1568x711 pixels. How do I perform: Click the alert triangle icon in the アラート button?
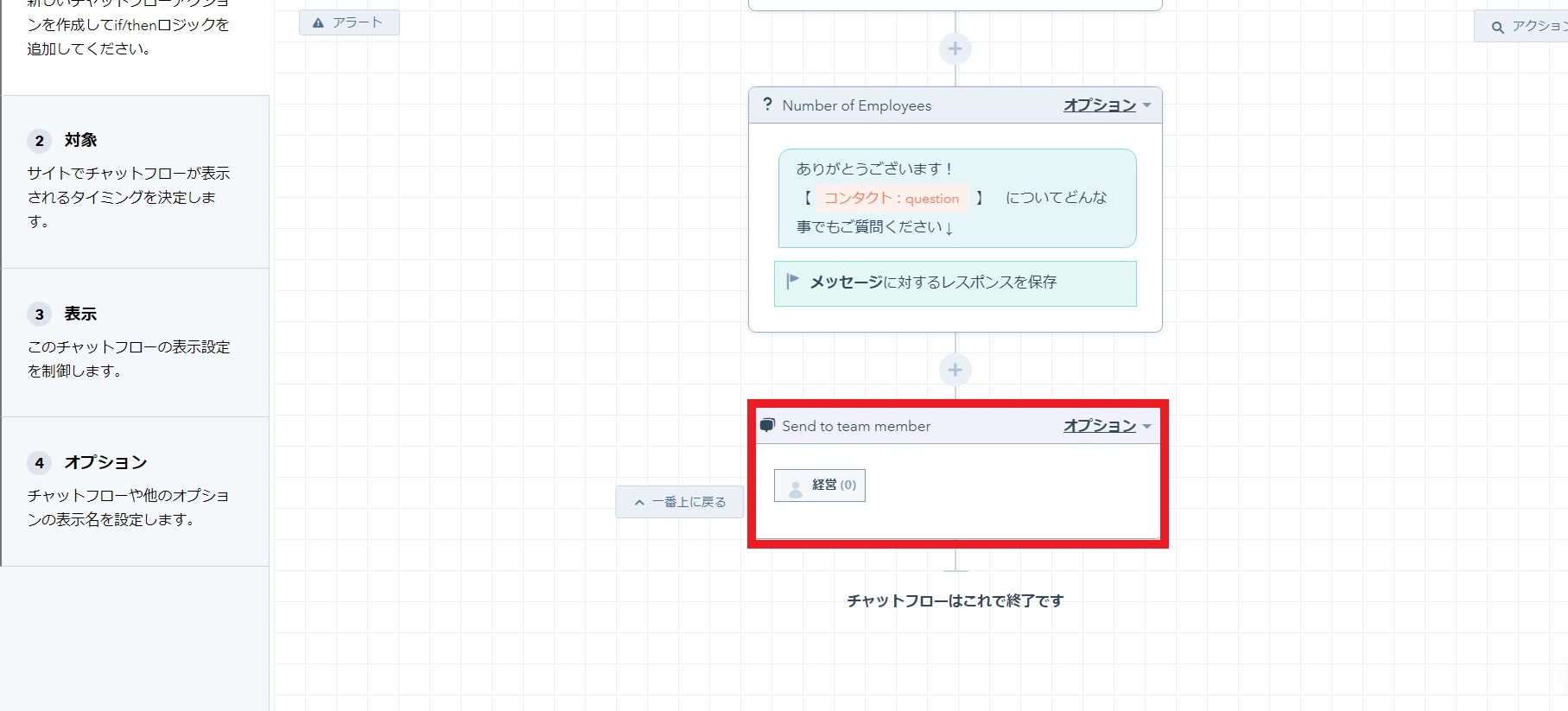[318, 22]
